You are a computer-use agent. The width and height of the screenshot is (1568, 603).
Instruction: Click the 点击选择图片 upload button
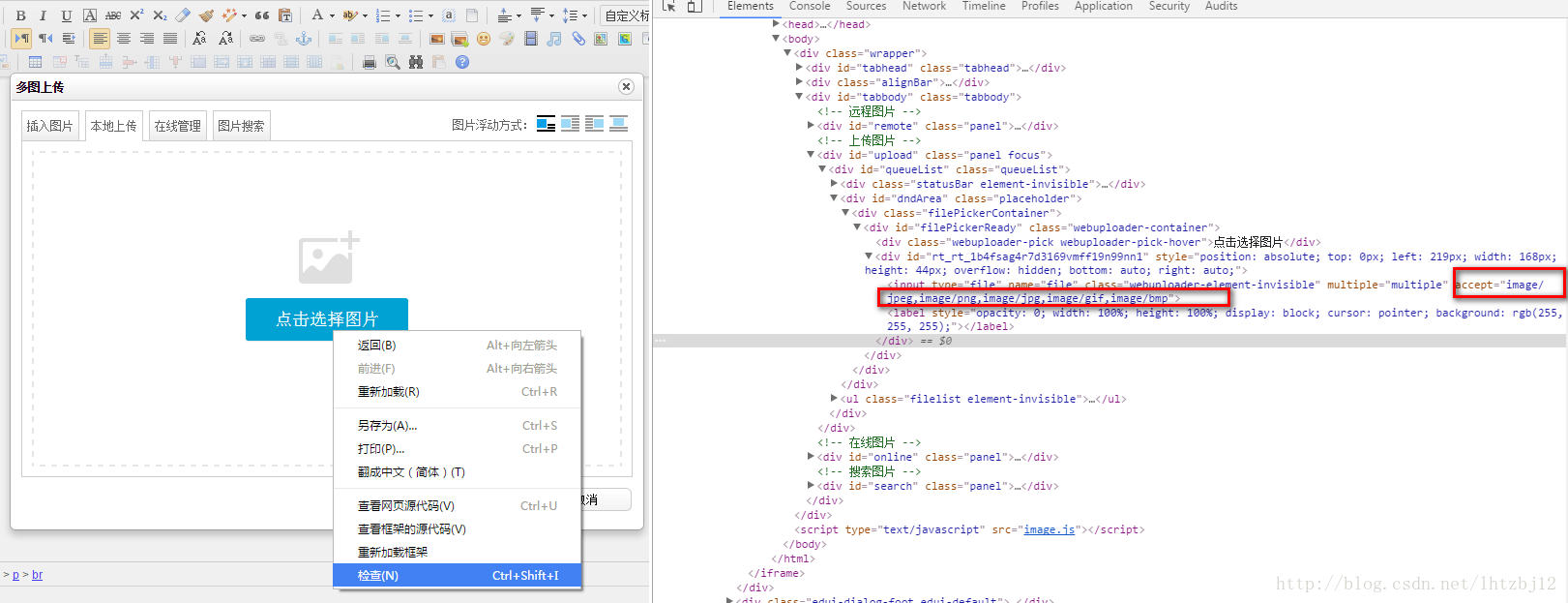click(327, 318)
